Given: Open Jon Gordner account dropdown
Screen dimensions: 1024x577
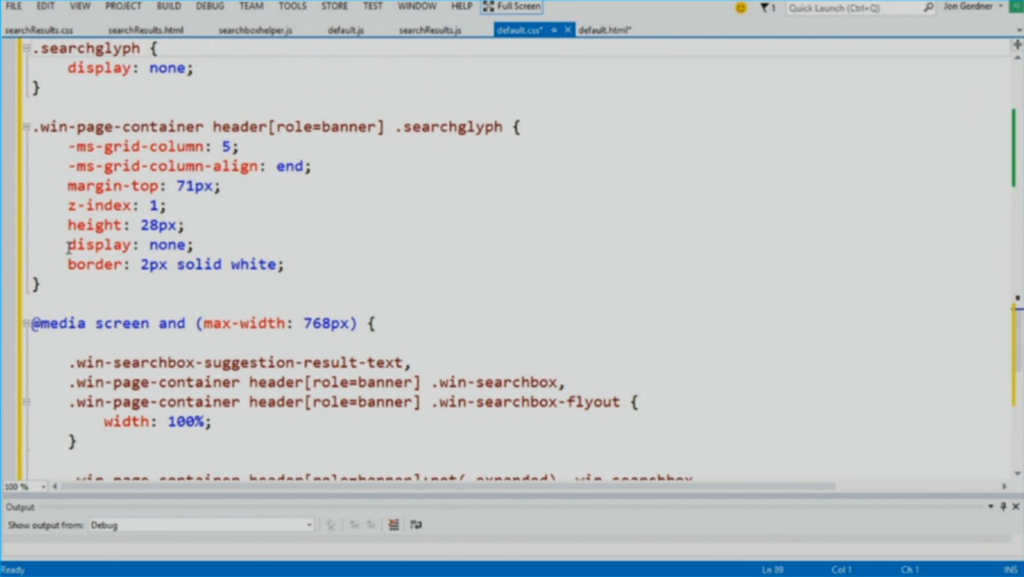Looking at the screenshot, I should (1000, 7).
